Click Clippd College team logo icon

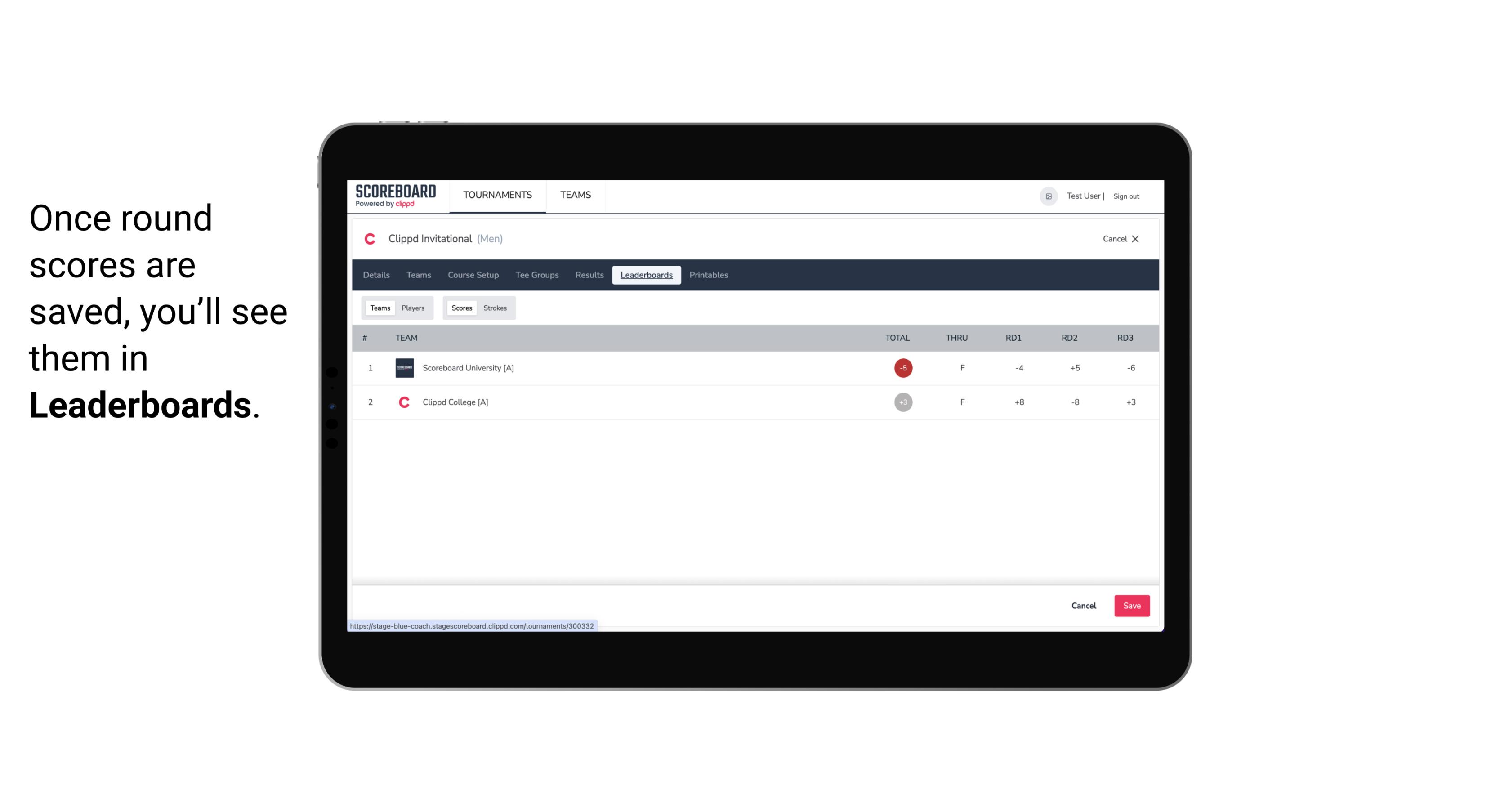coord(404,402)
